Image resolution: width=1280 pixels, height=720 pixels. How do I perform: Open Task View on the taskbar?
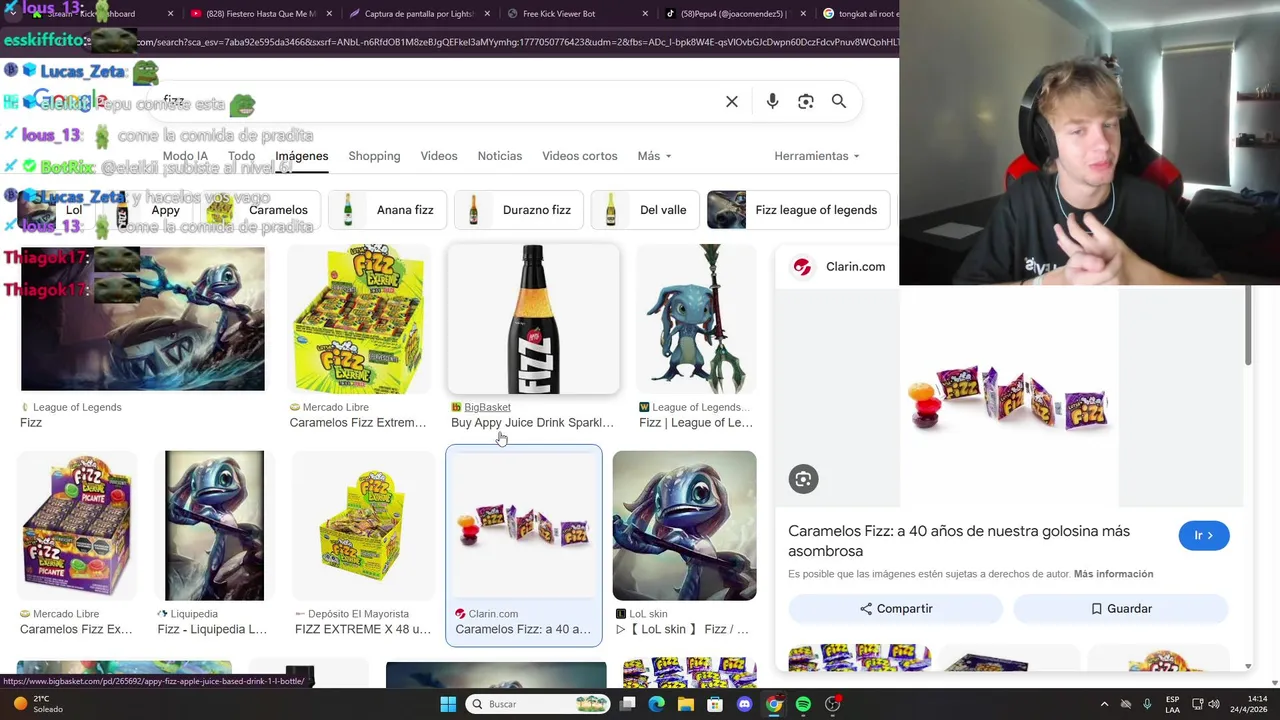(627, 704)
